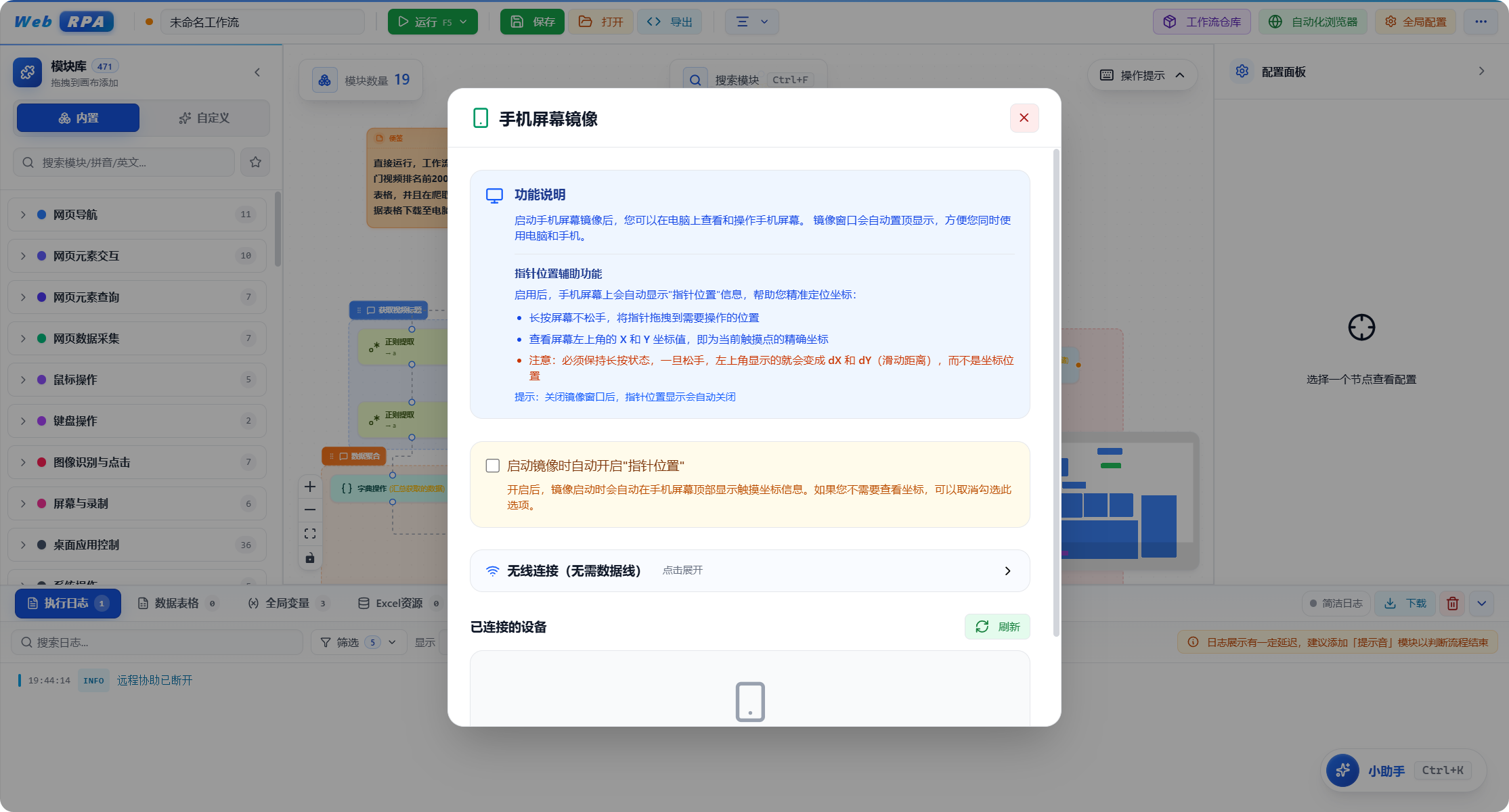Image resolution: width=1509 pixels, height=812 pixels.
Task: Expand 配置面板 arrow
Action: tap(1481, 71)
